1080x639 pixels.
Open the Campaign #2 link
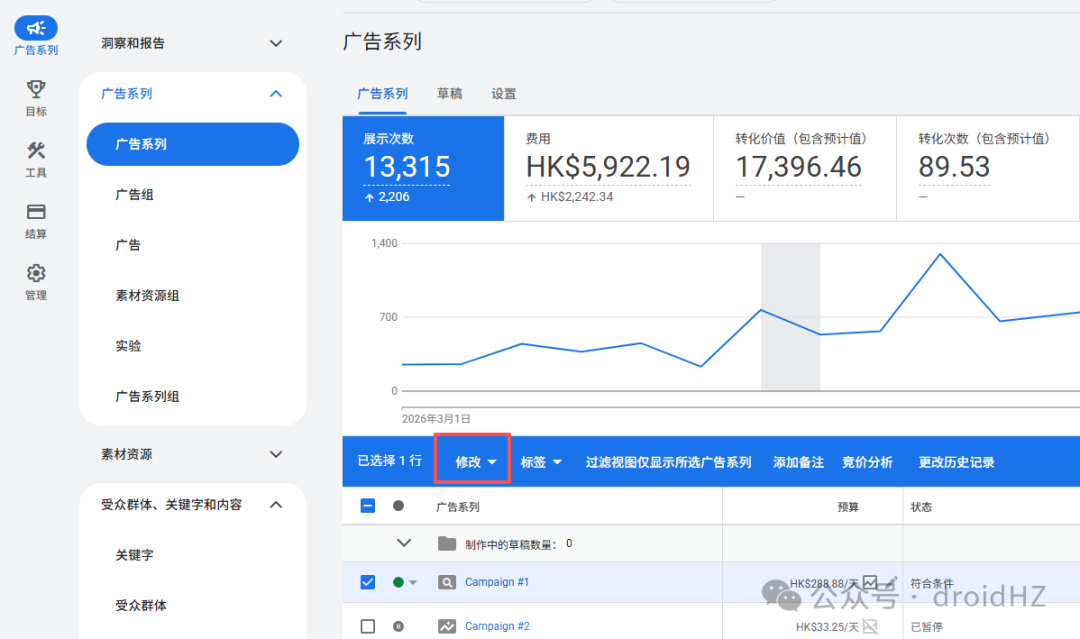click(497, 627)
